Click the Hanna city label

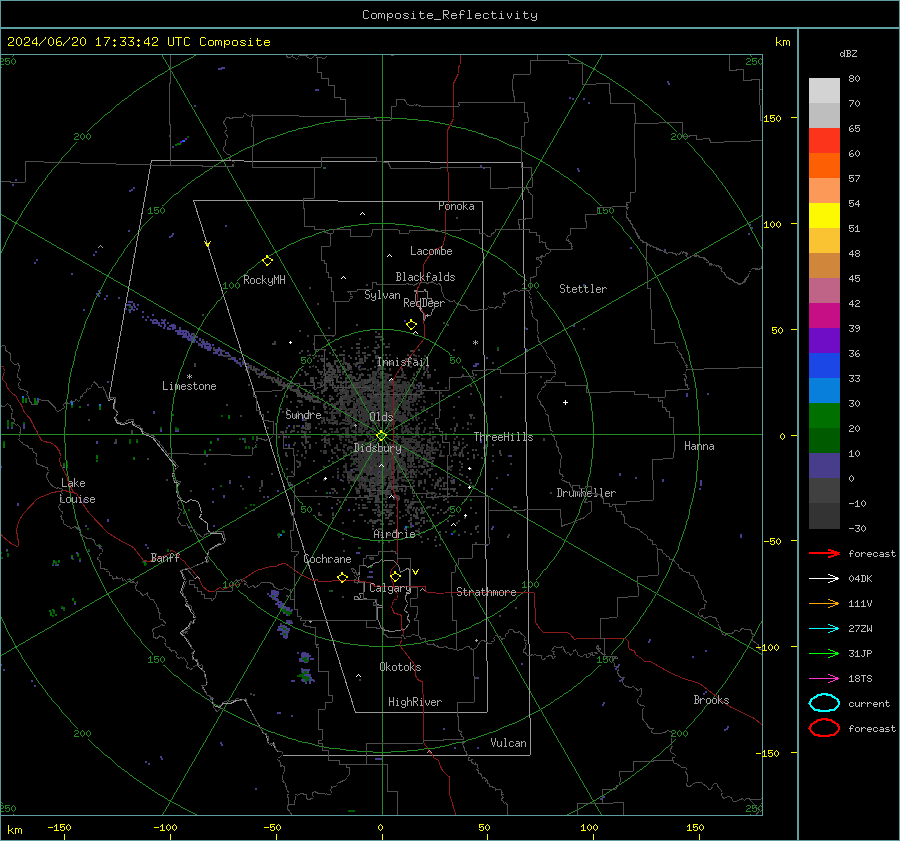pyautogui.click(x=699, y=446)
